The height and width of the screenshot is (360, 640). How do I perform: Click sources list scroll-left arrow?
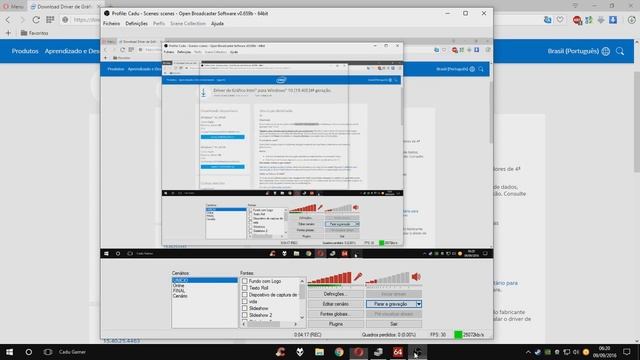(x=244, y=324)
